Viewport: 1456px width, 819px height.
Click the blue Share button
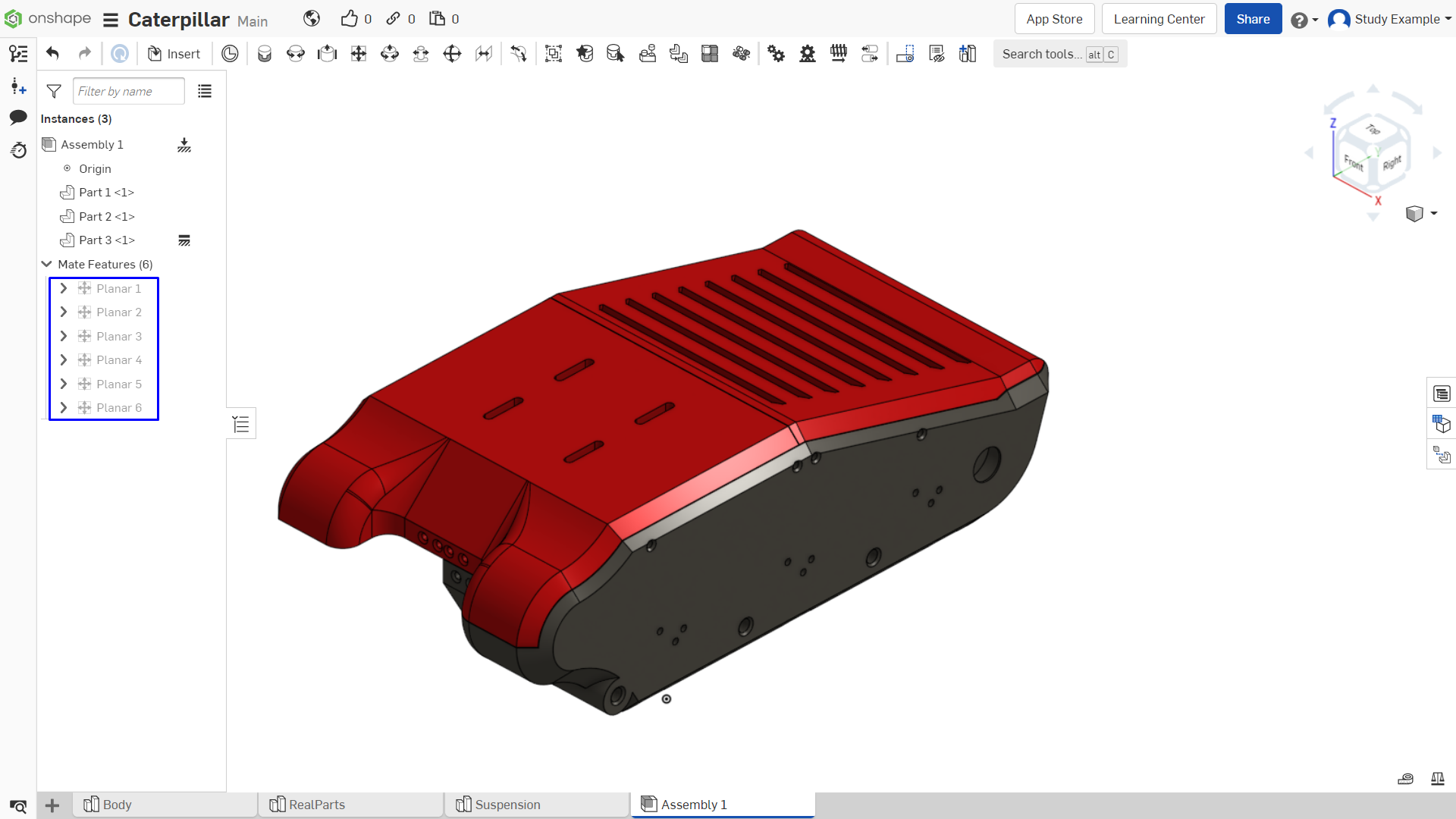[x=1253, y=19]
